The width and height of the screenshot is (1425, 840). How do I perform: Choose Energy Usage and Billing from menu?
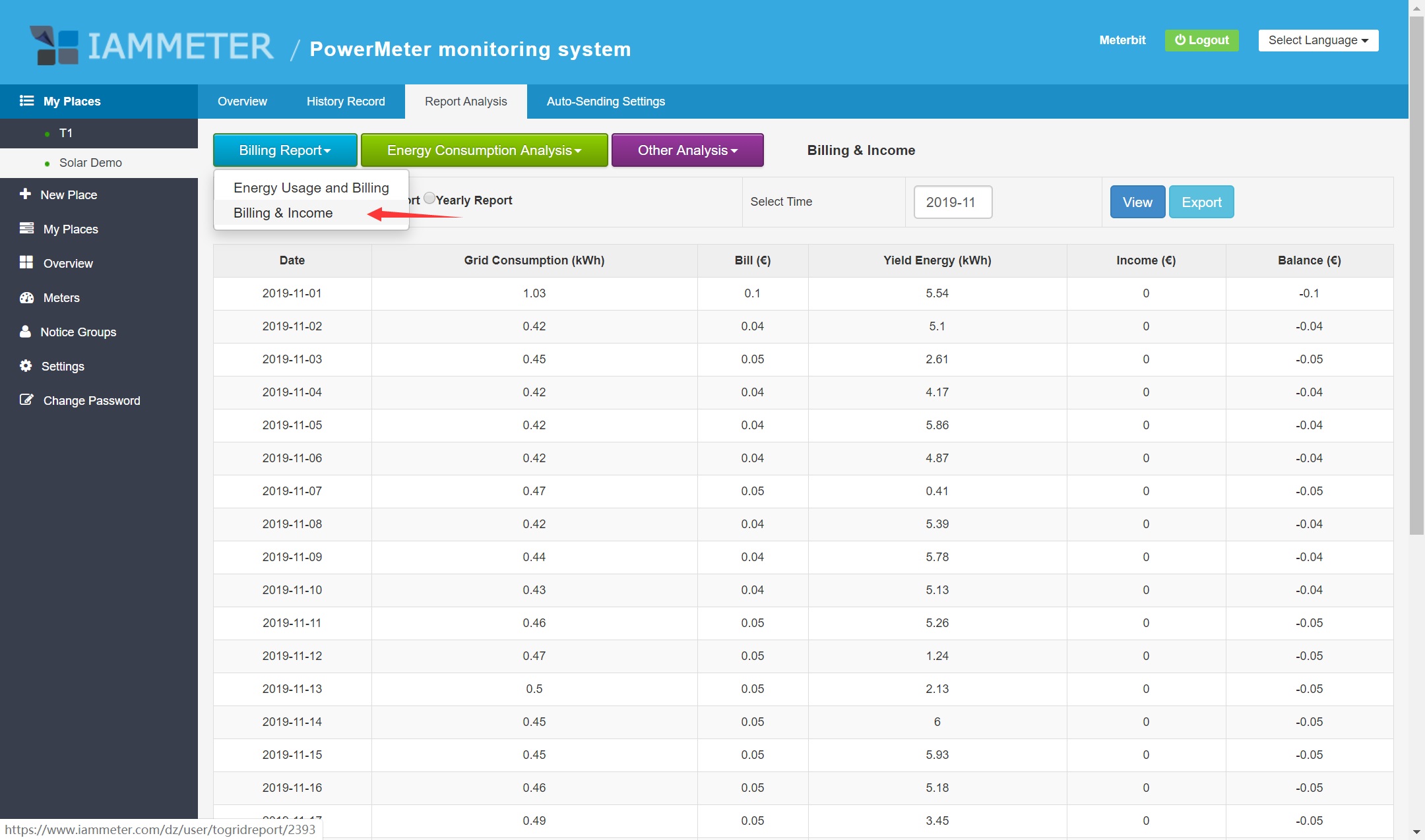point(311,187)
